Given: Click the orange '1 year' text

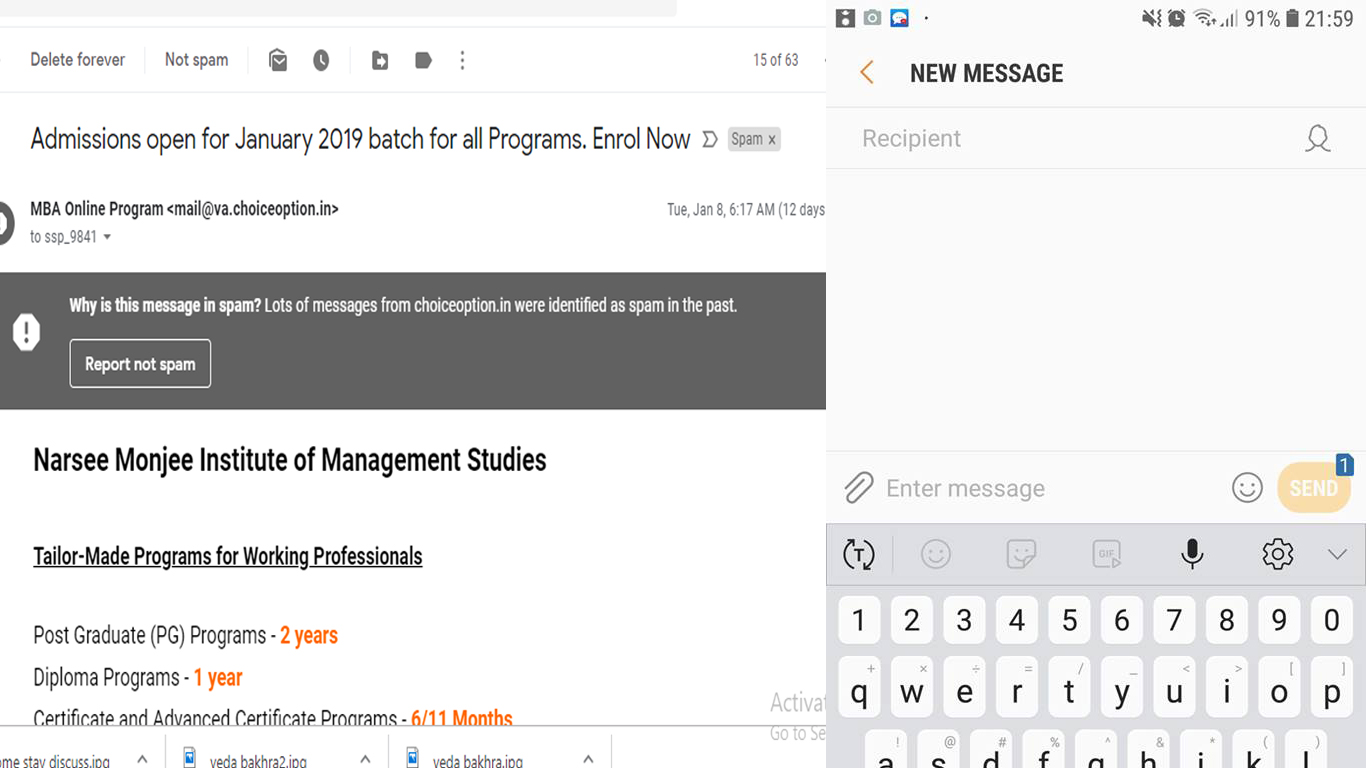Looking at the screenshot, I should coord(218,678).
